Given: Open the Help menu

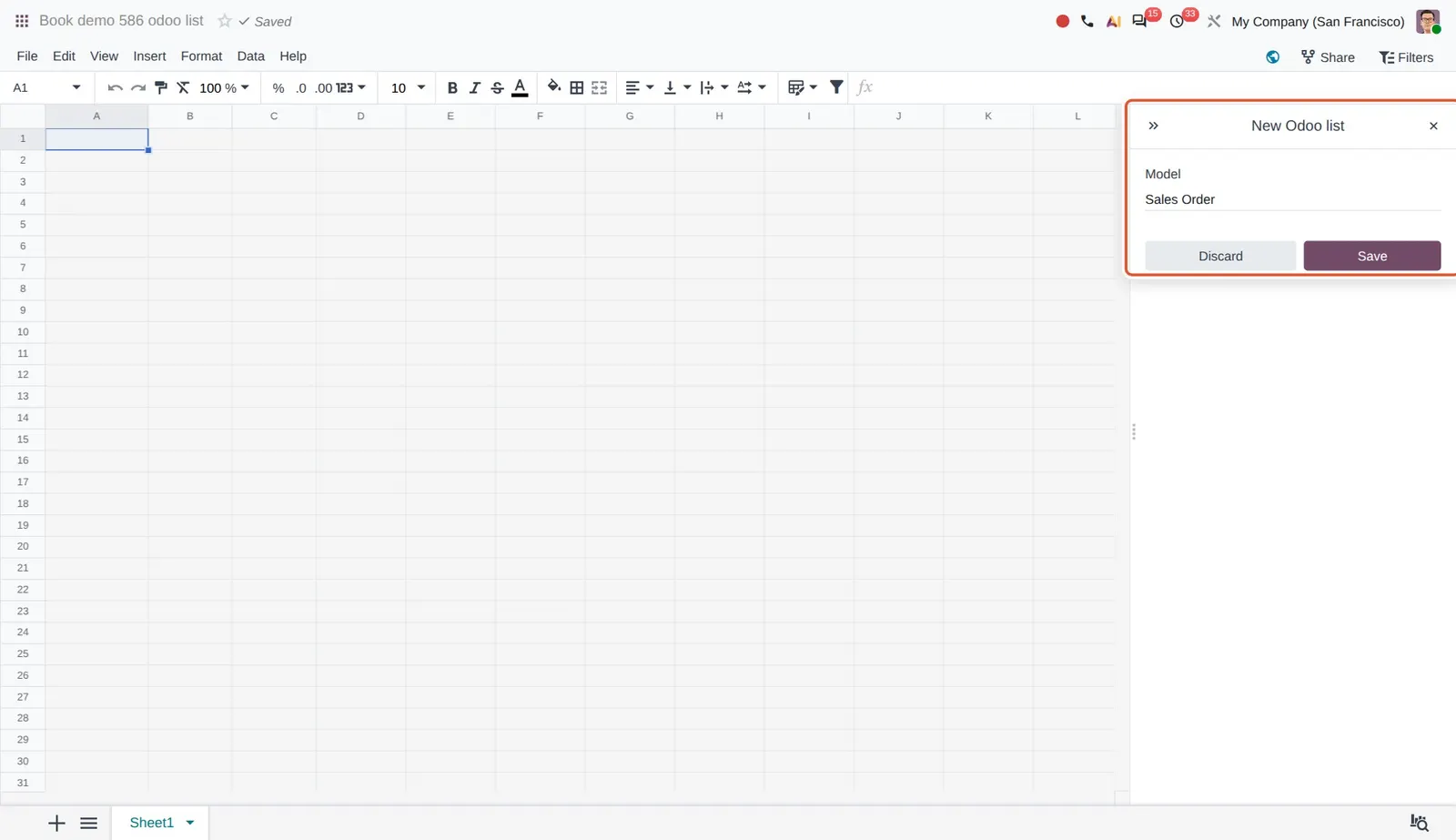Looking at the screenshot, I should 293,56.
